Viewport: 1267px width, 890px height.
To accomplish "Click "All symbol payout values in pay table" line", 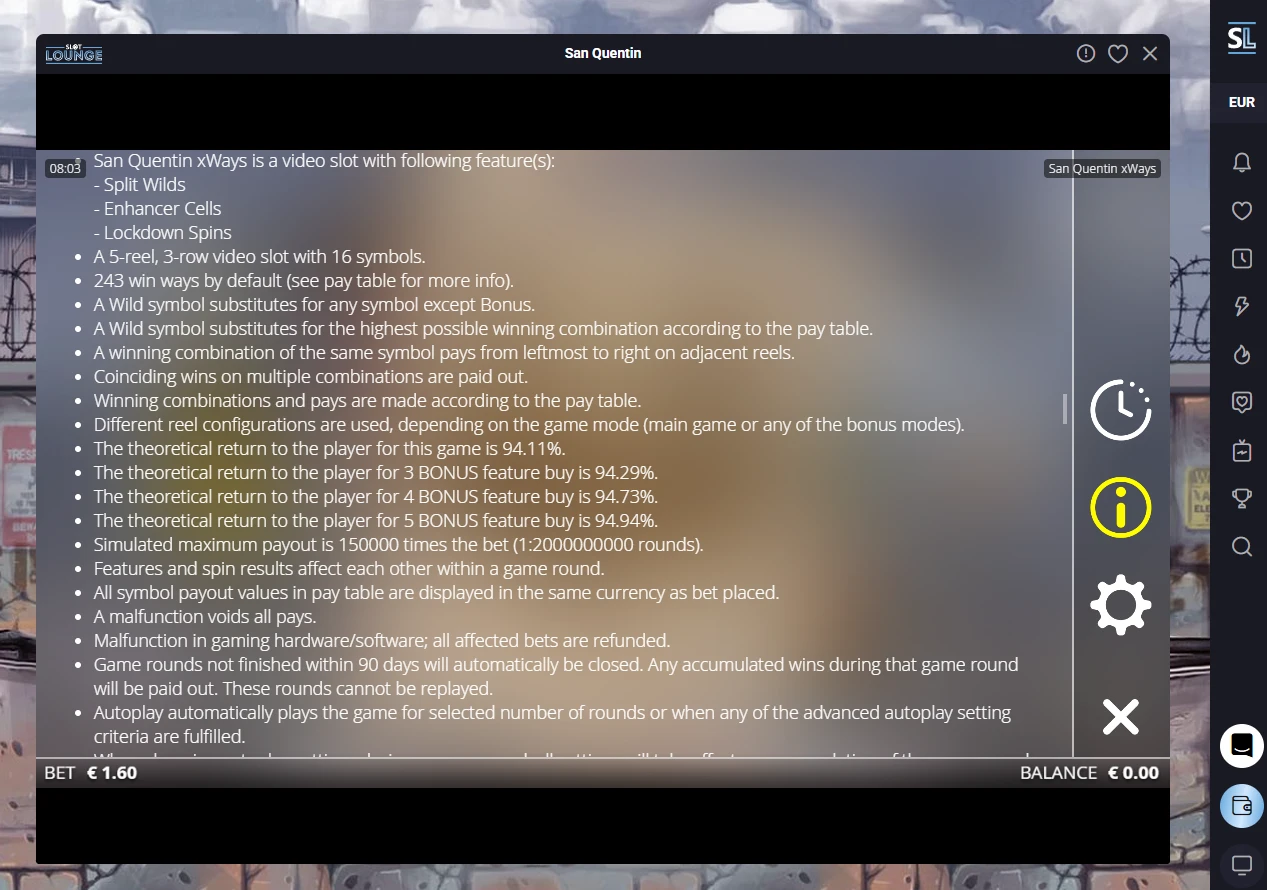I will 436,593.
